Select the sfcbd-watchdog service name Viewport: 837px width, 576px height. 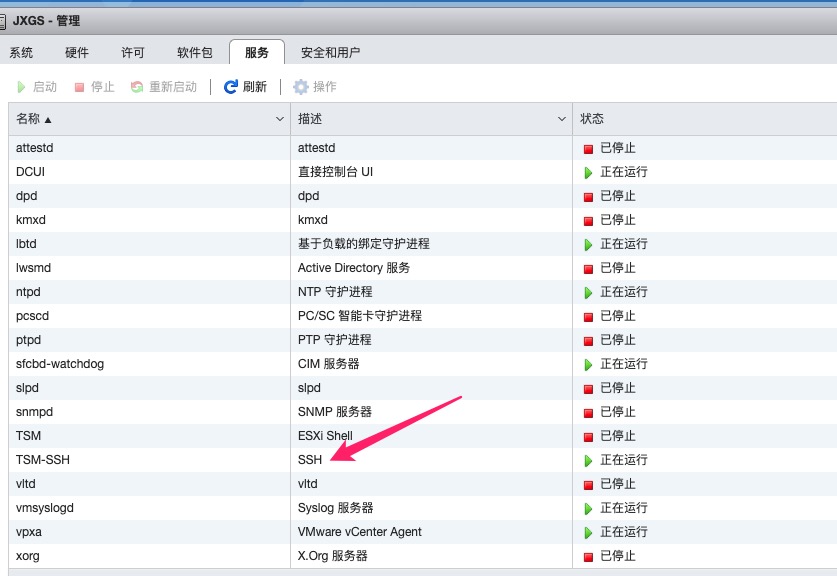pos(60,364)
